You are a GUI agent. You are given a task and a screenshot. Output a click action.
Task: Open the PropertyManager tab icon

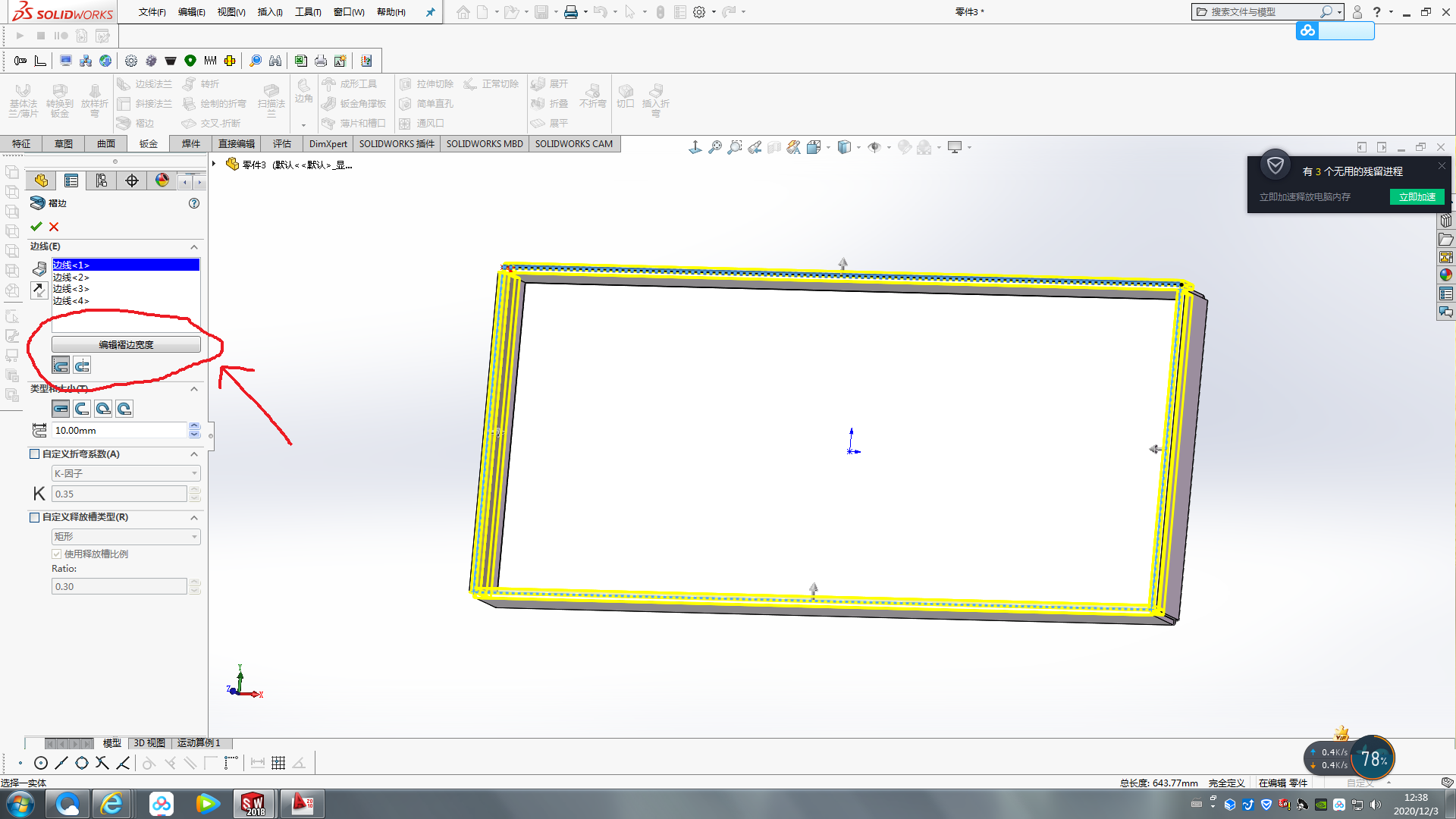[71, 180]
